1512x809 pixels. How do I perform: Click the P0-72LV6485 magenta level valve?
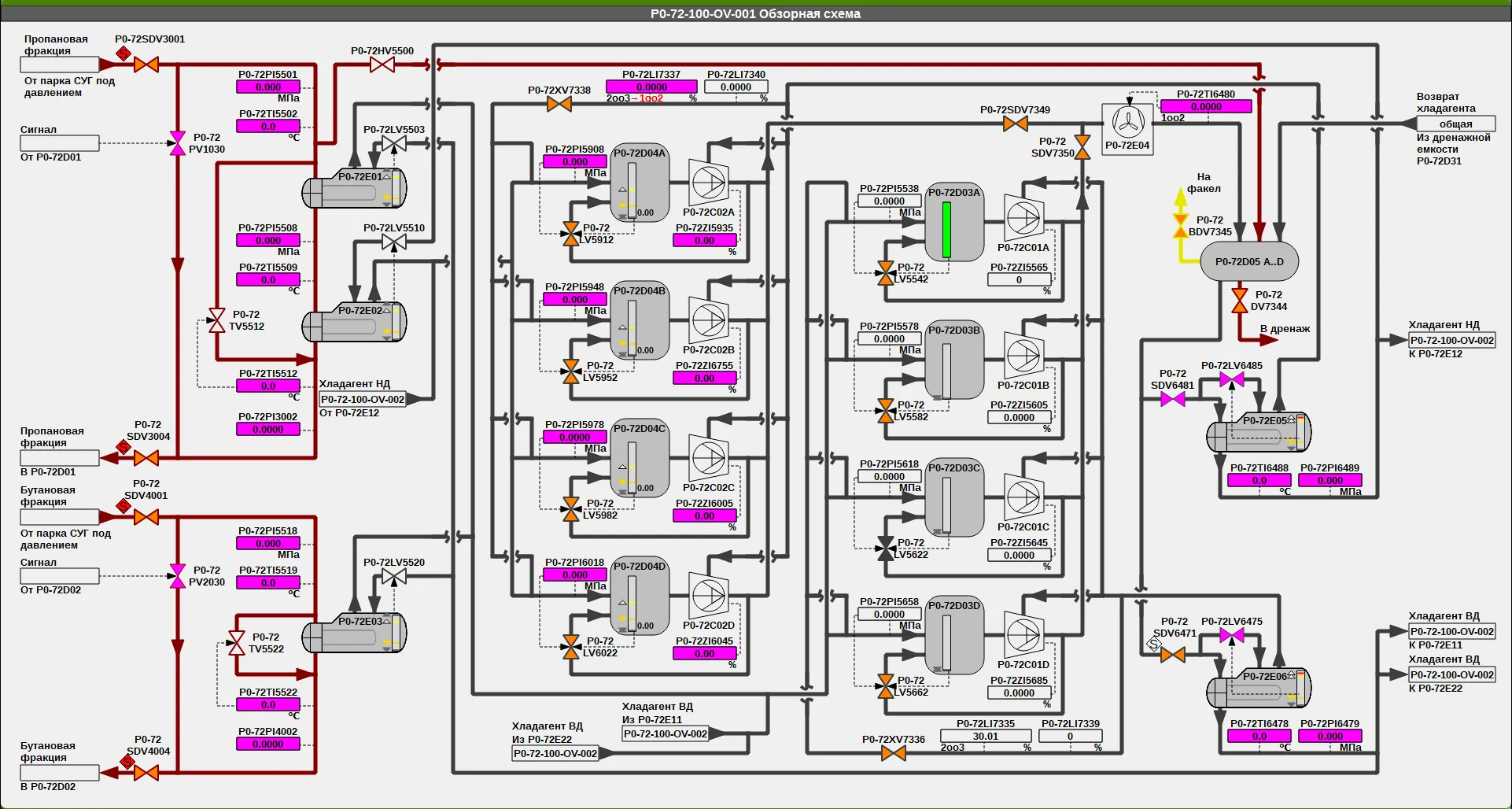pos(1232,379)
